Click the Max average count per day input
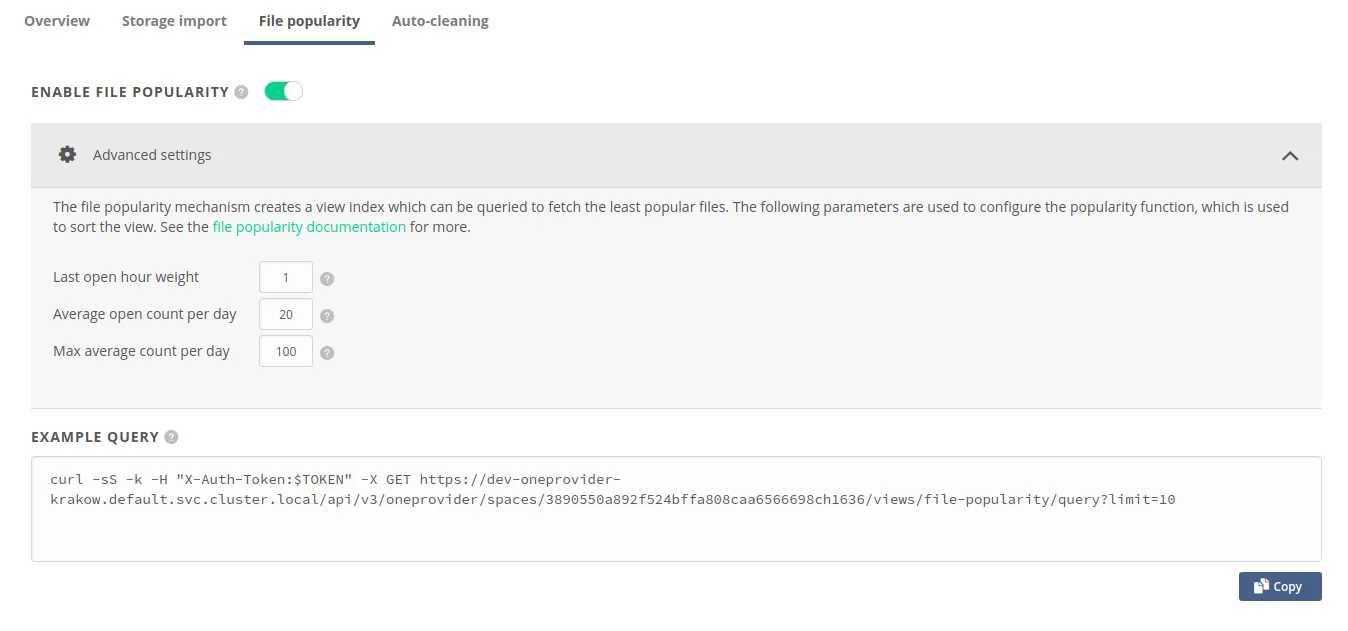The image size is (1348, 631). click(285, 352)
